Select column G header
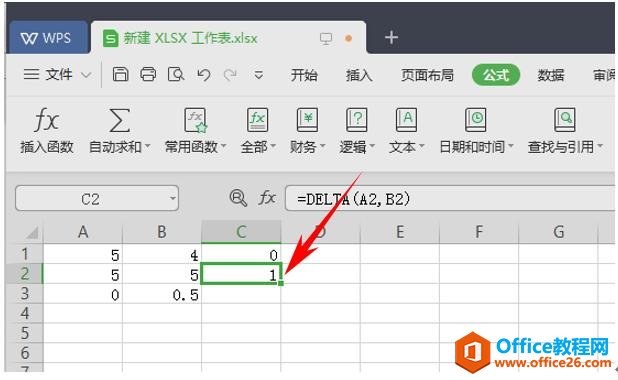Image resolution: width=618 pixels, height=380 pixels. (558, 232)
